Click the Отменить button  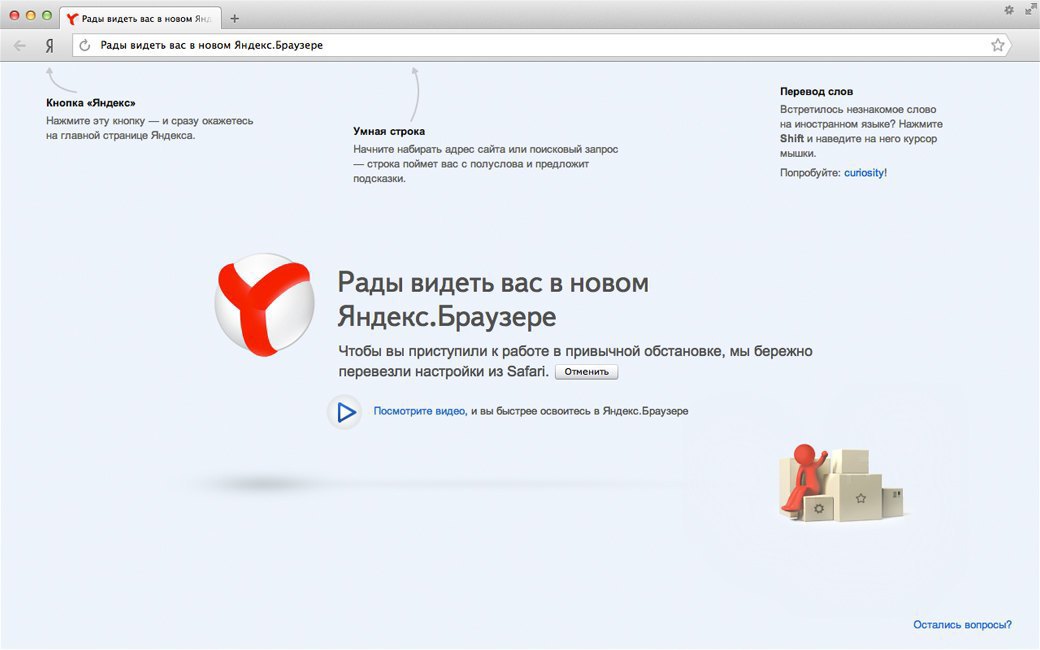(586, 371)
